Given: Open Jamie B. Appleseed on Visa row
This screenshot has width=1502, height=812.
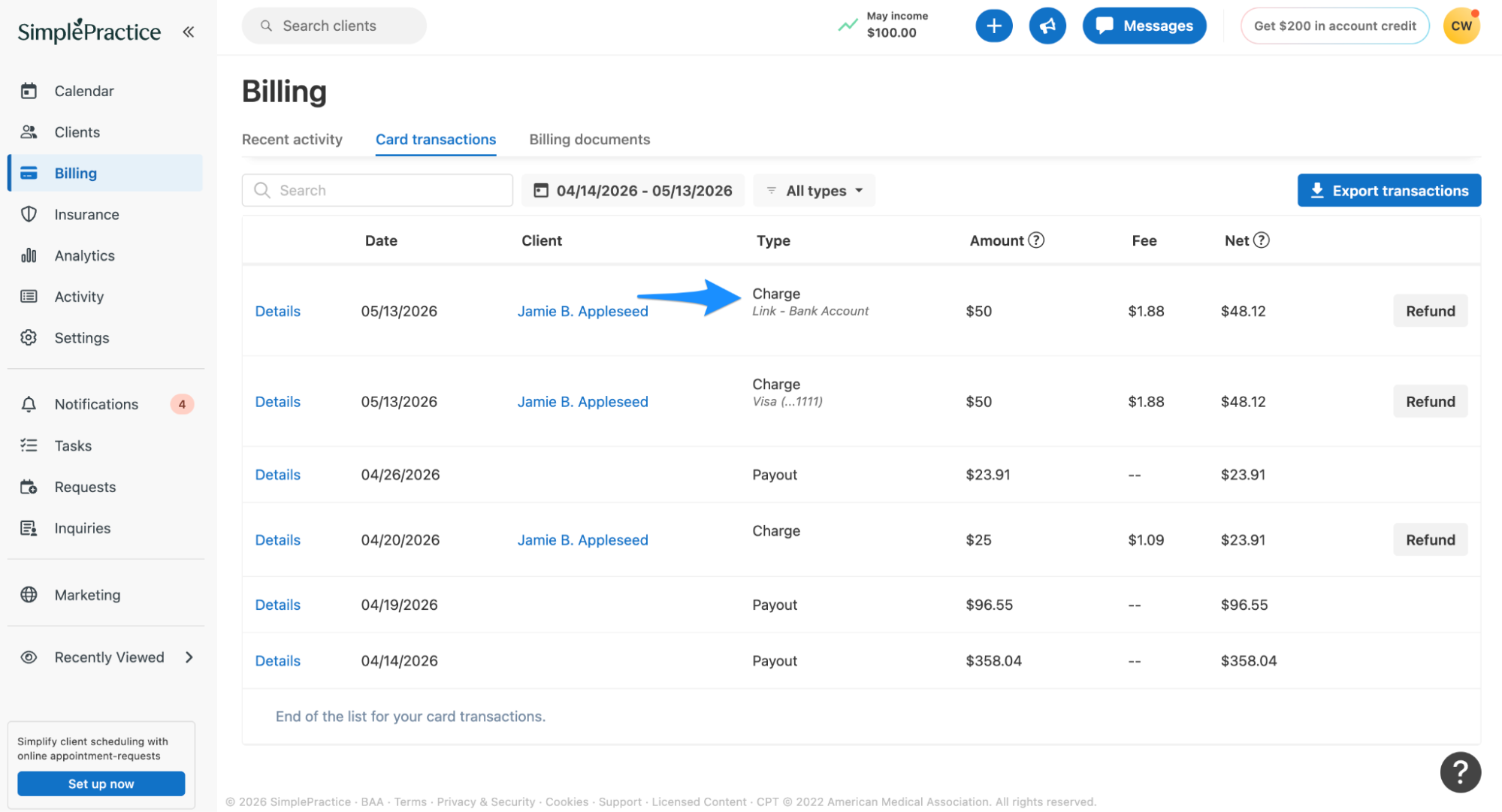Looking at the screenshot, I should (582, 402).
